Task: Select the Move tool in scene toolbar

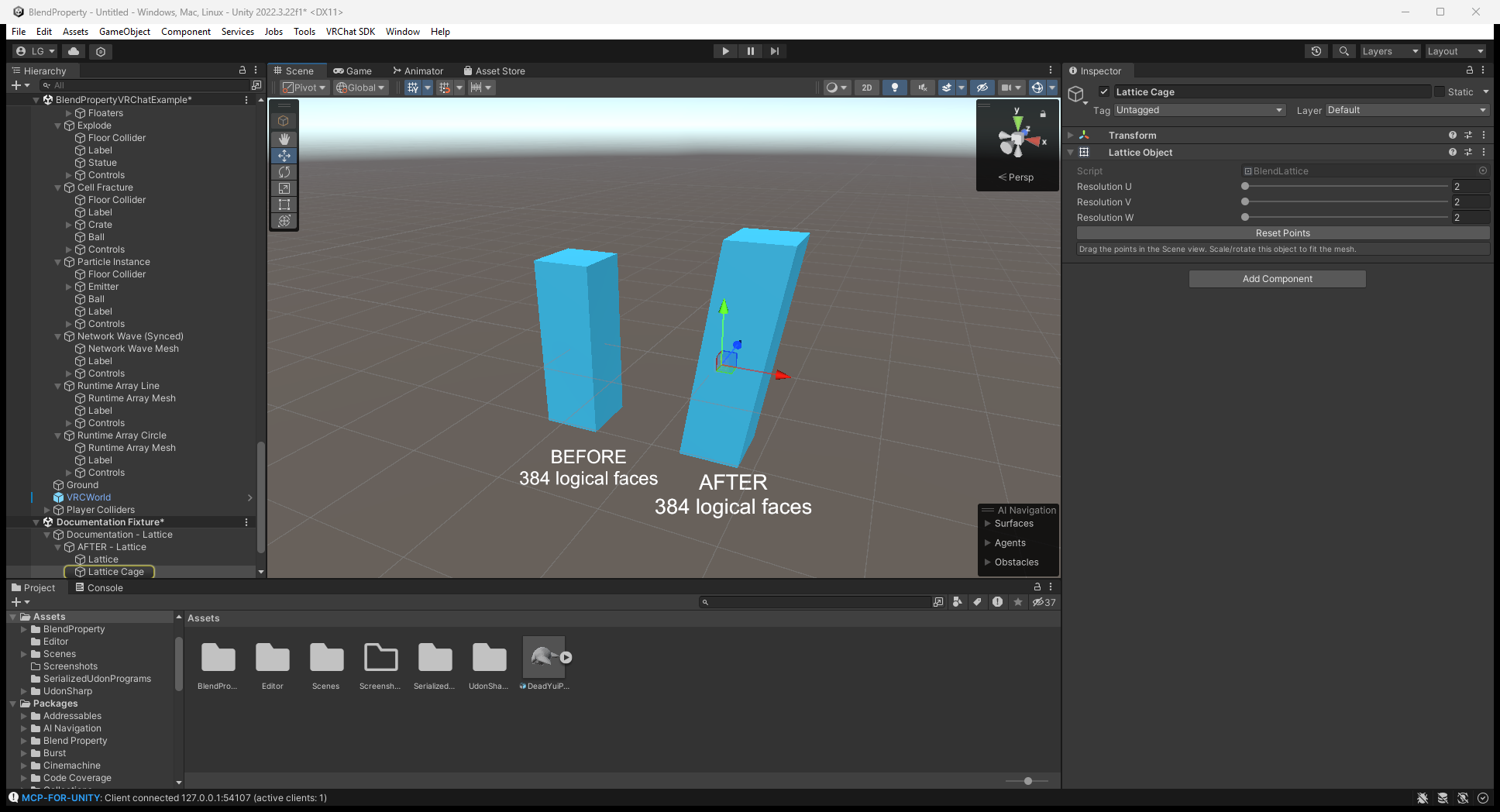Action: click(284, 155)
